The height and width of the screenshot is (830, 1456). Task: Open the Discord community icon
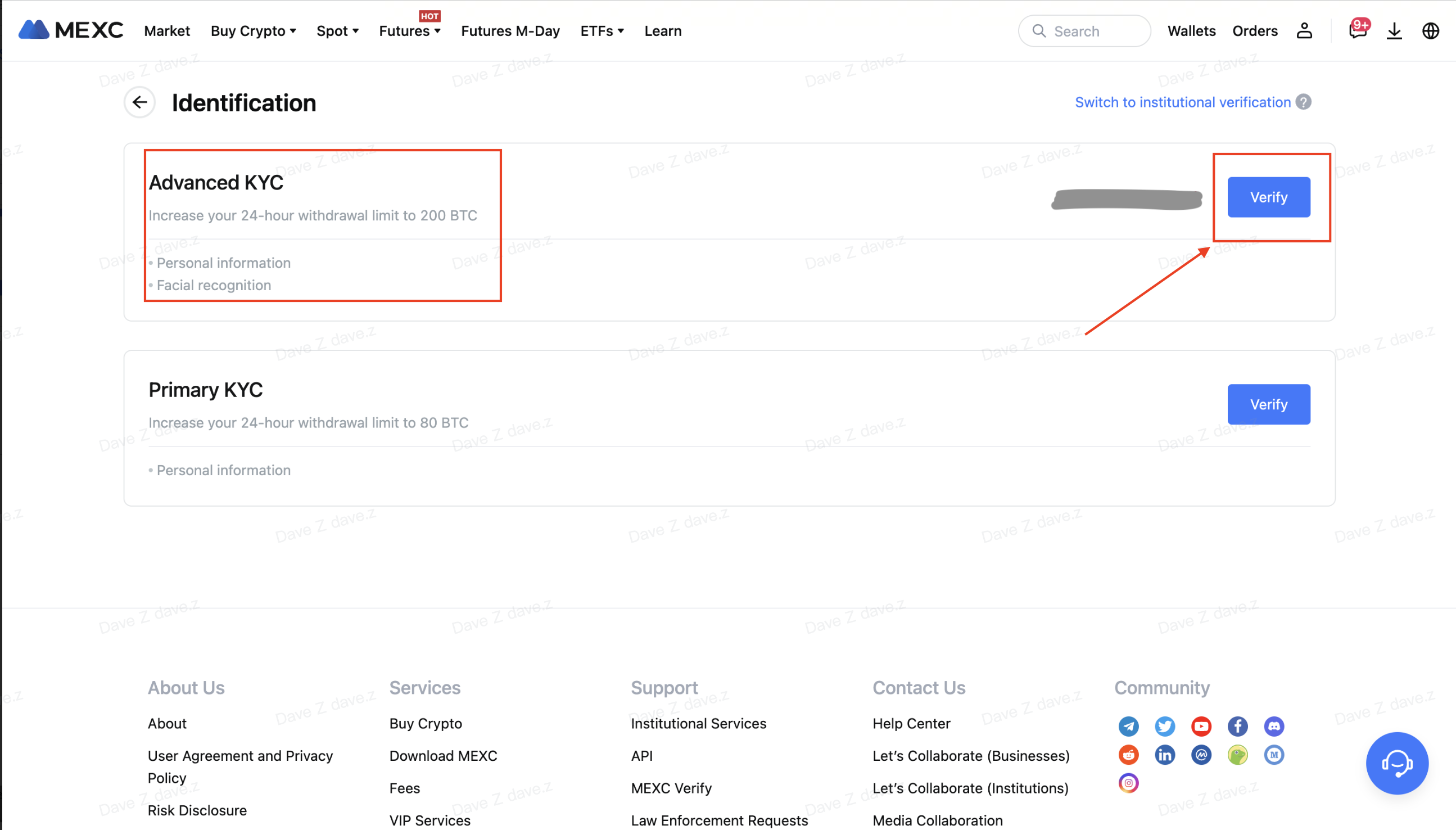pos(1274,725)
